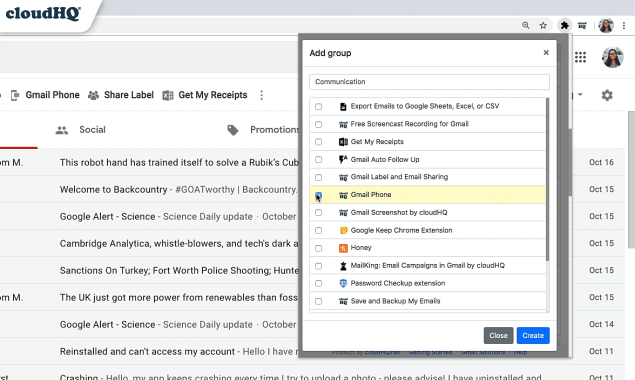
Task: Open the Cambridge Analytica whistle-blowers email
Action: (x=179, y=243)
